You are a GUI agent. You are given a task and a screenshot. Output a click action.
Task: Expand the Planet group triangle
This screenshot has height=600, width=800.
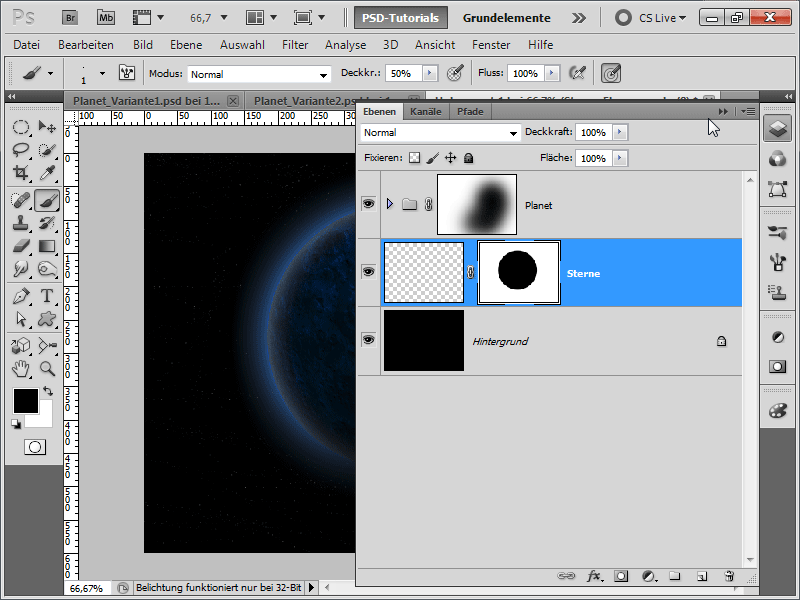click(x=390, y=204)
